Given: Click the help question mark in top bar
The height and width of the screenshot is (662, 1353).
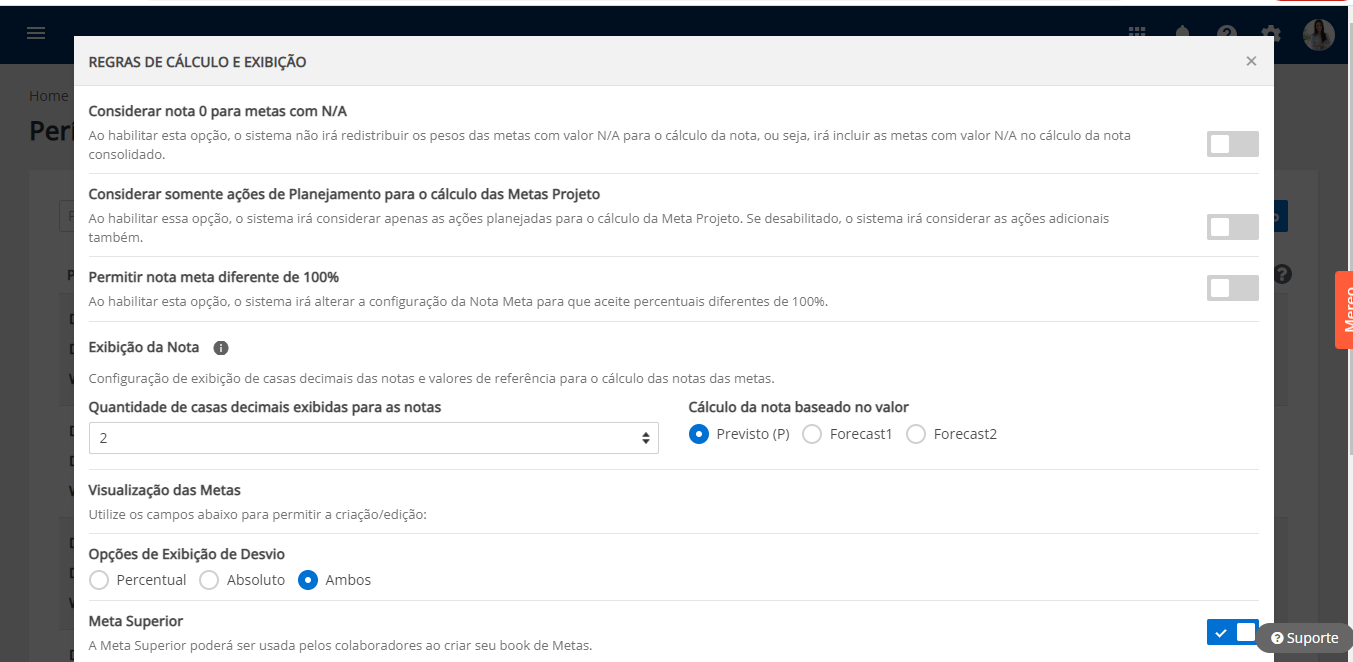Looking at the screenshot, I should point(1227,33).
